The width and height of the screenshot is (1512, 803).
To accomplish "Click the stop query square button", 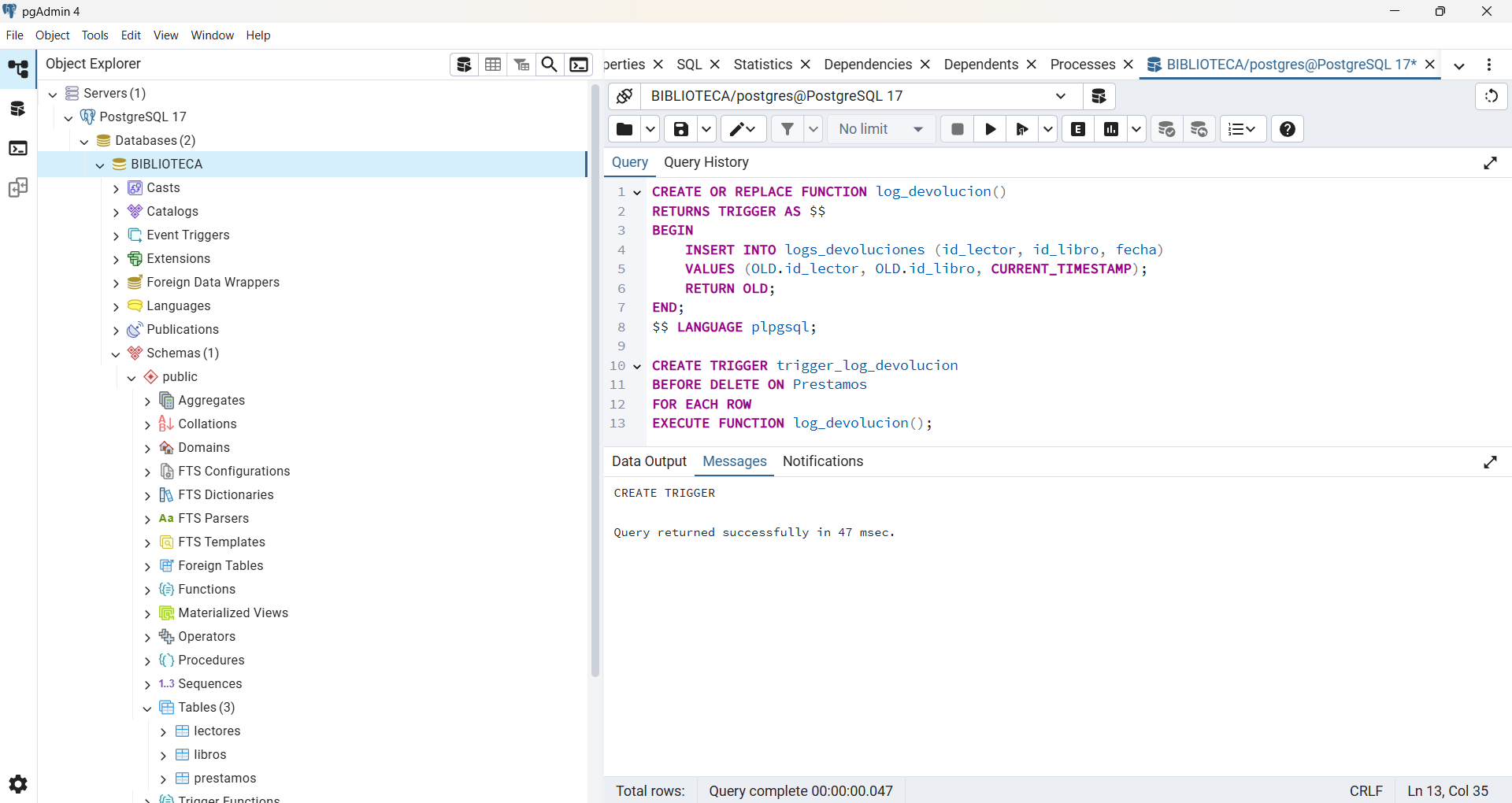I will [958, 129].
